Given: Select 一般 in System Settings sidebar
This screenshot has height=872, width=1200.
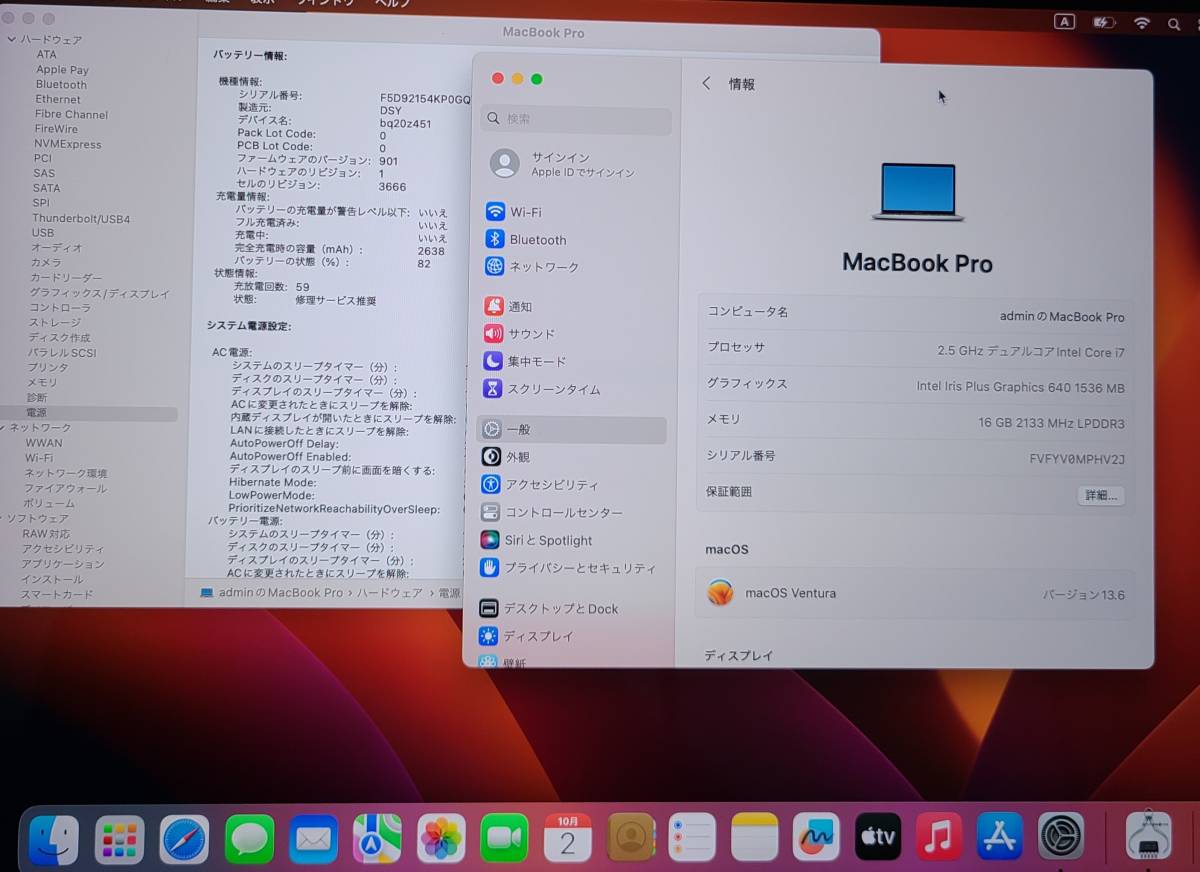Looking at the screenshot, I should pos(572,430).
